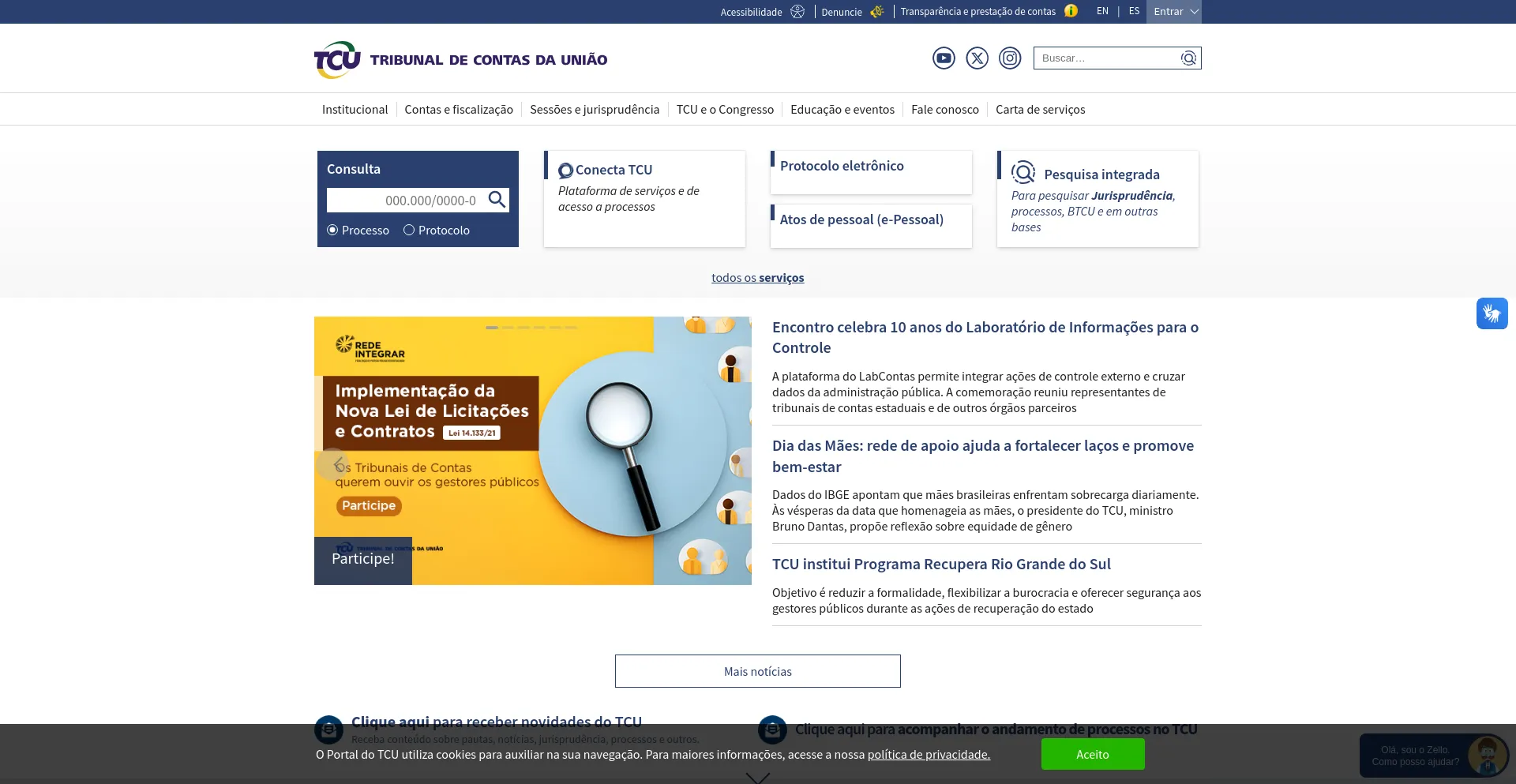This screenshot has height=784, width=1516.
Task: Open the TCU X (Twitter) icon
Action: coord(977,58)
